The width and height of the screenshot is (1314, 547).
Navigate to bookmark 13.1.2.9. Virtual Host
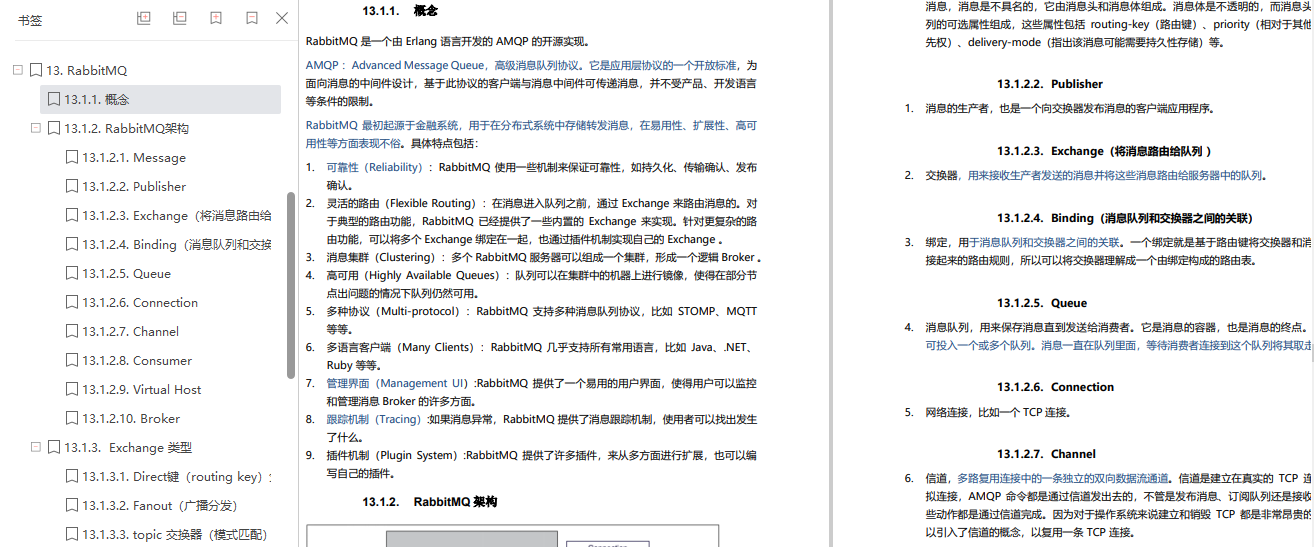pos(142,389)
